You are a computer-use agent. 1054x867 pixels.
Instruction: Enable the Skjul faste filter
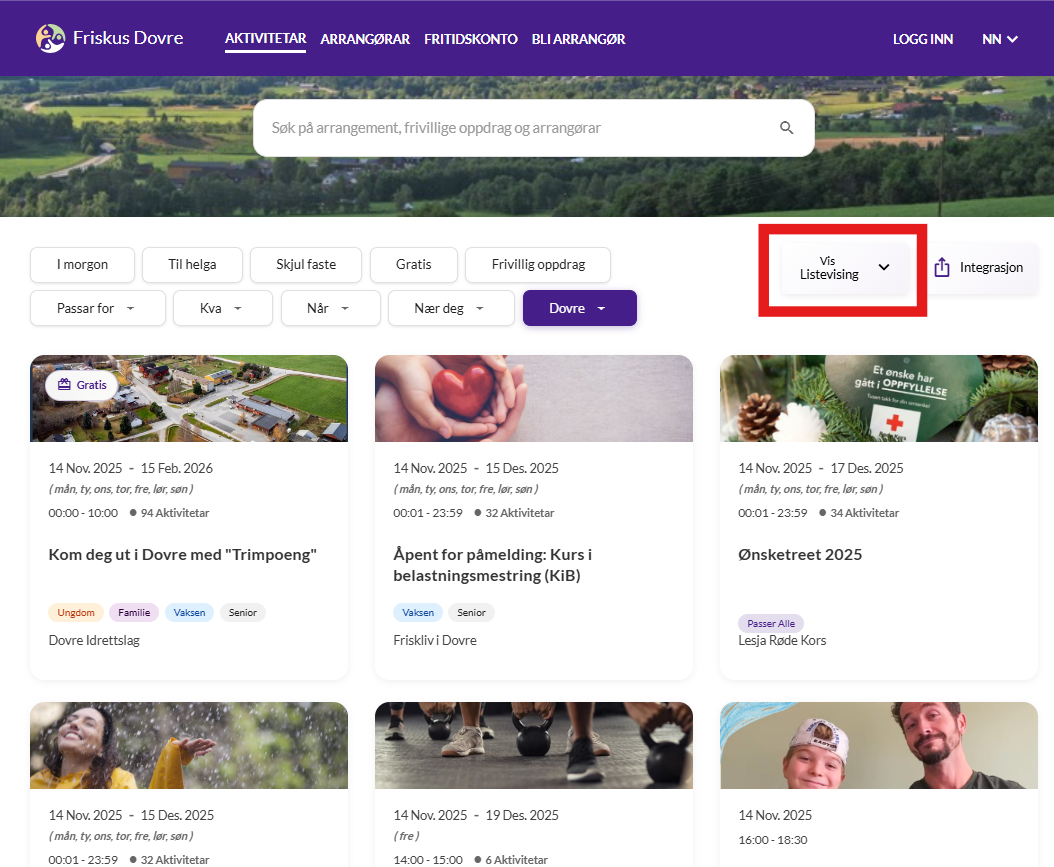[x=306, y=265]
